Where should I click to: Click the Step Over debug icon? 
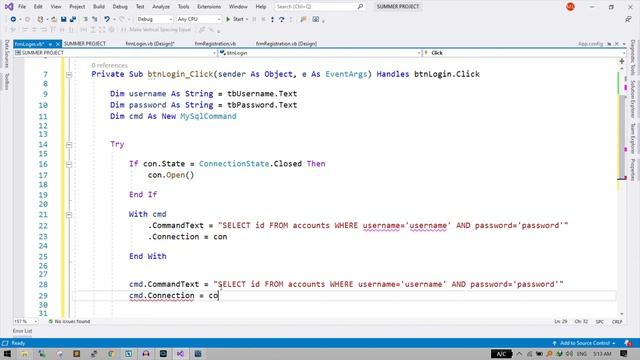pos(282,19)
